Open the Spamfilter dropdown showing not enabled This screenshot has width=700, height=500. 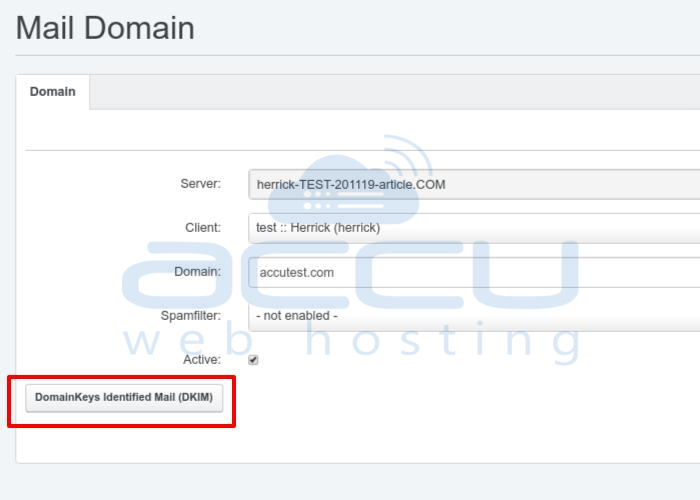(474, 316)
